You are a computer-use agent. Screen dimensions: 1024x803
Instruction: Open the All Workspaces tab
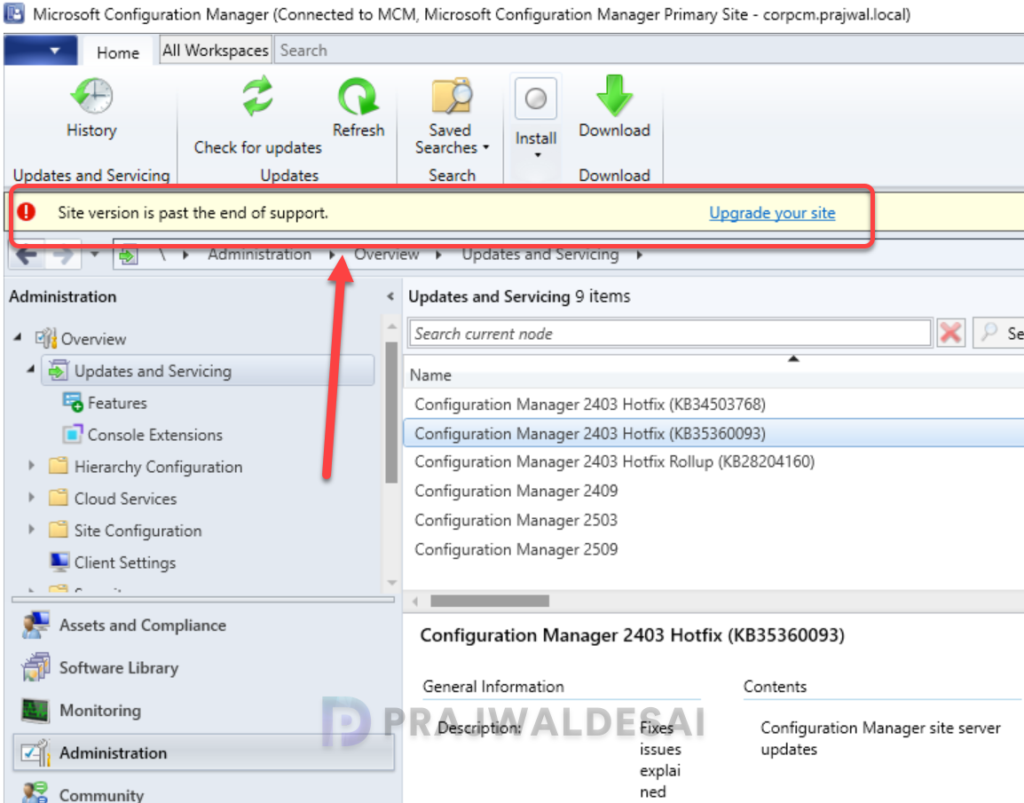tap(215, 51)
